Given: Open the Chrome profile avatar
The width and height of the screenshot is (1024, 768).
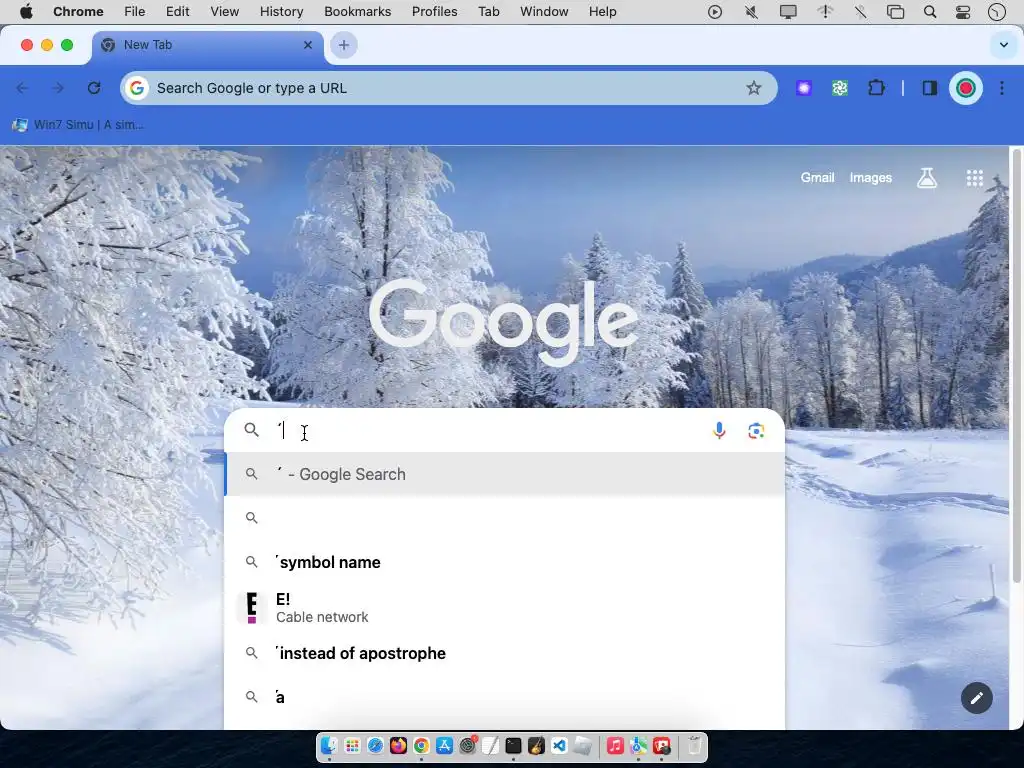Looking at the screenshot, I should pos(965,88).
